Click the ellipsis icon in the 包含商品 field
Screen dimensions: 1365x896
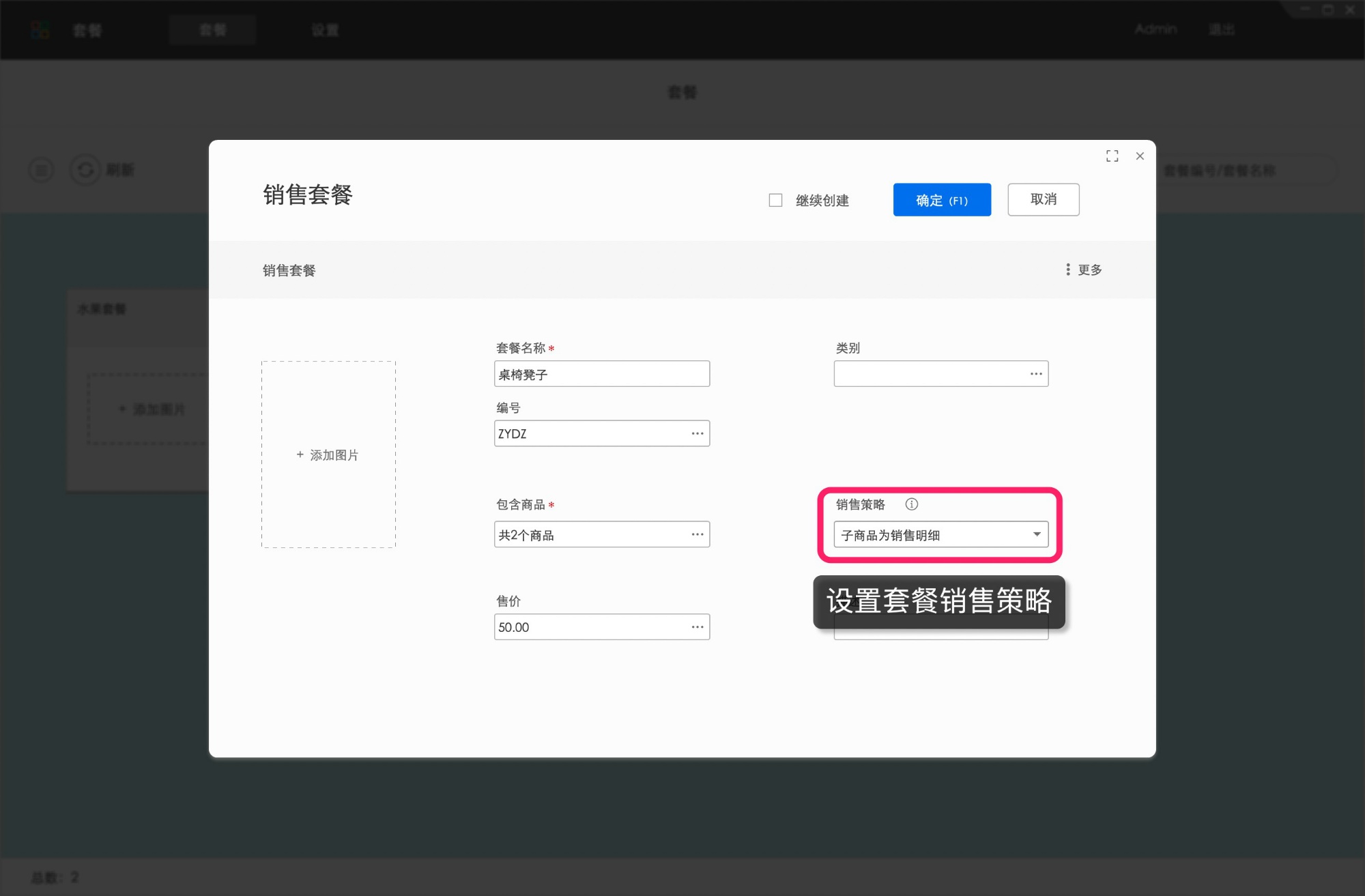[697, 534]
